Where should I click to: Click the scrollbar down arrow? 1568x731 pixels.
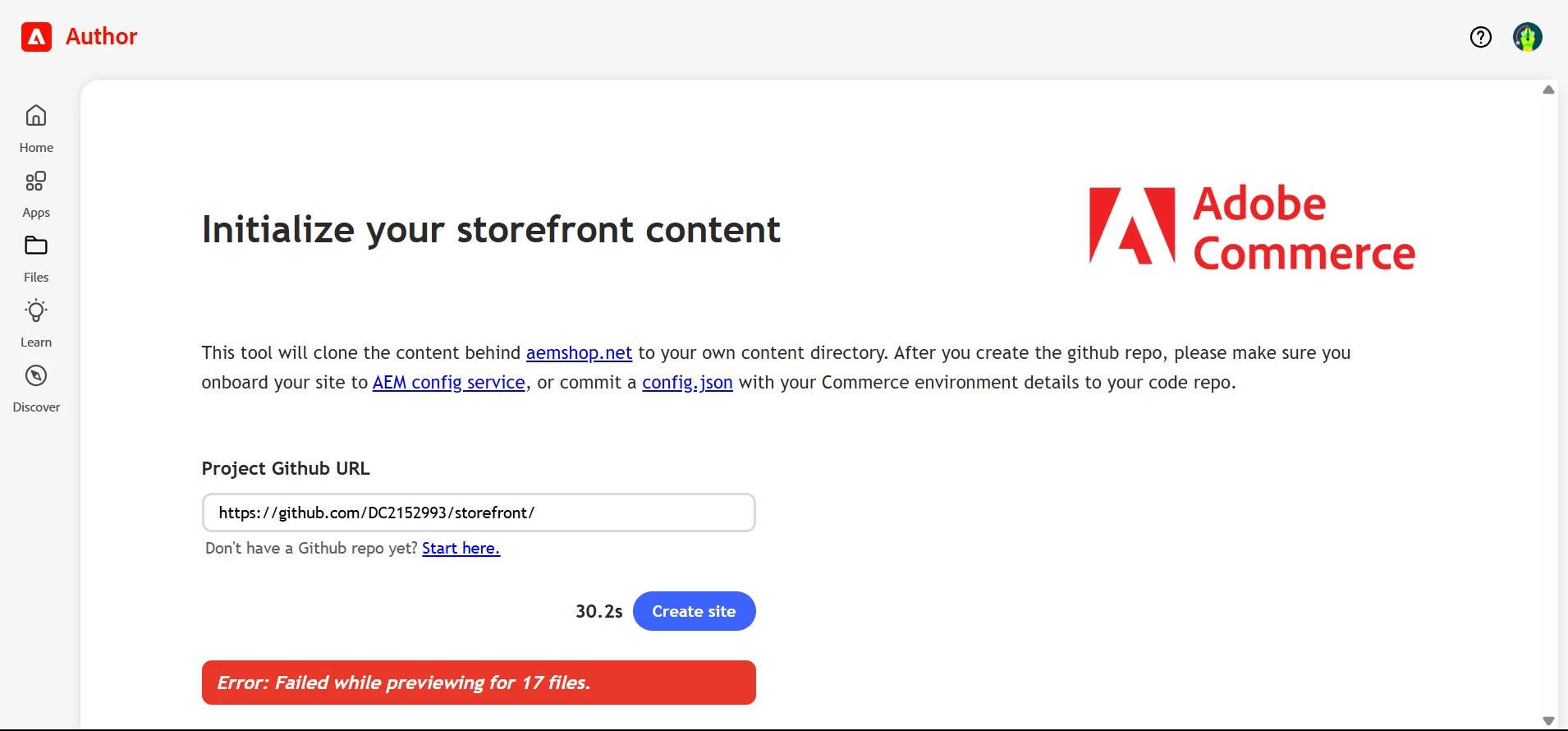[1548, 721]
